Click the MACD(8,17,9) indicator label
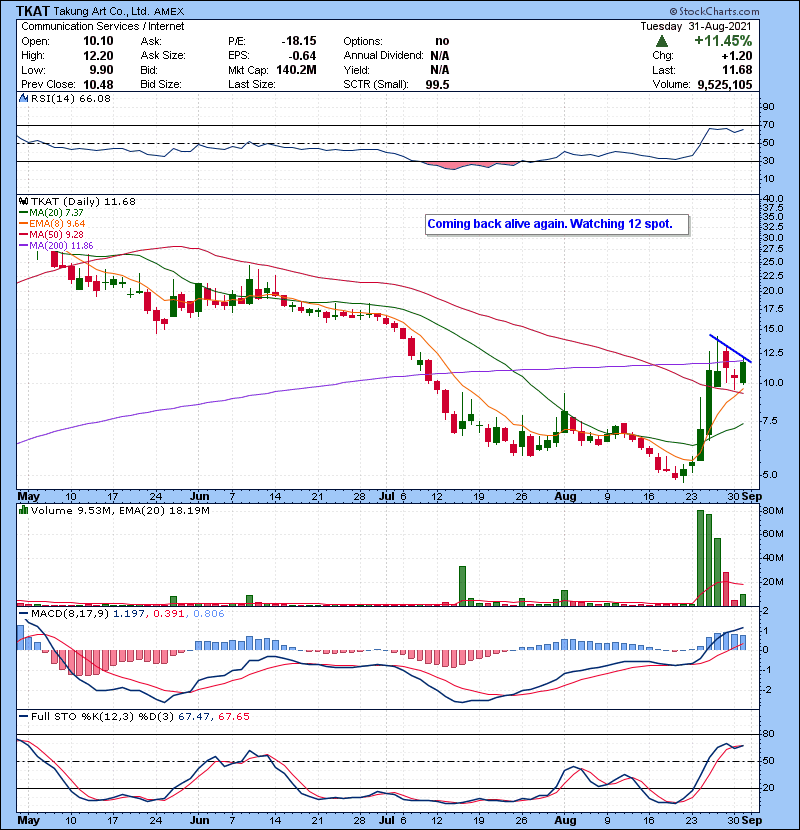Image resolution: width=800 pixels, height=830 pixels. [x=71, y=614]
